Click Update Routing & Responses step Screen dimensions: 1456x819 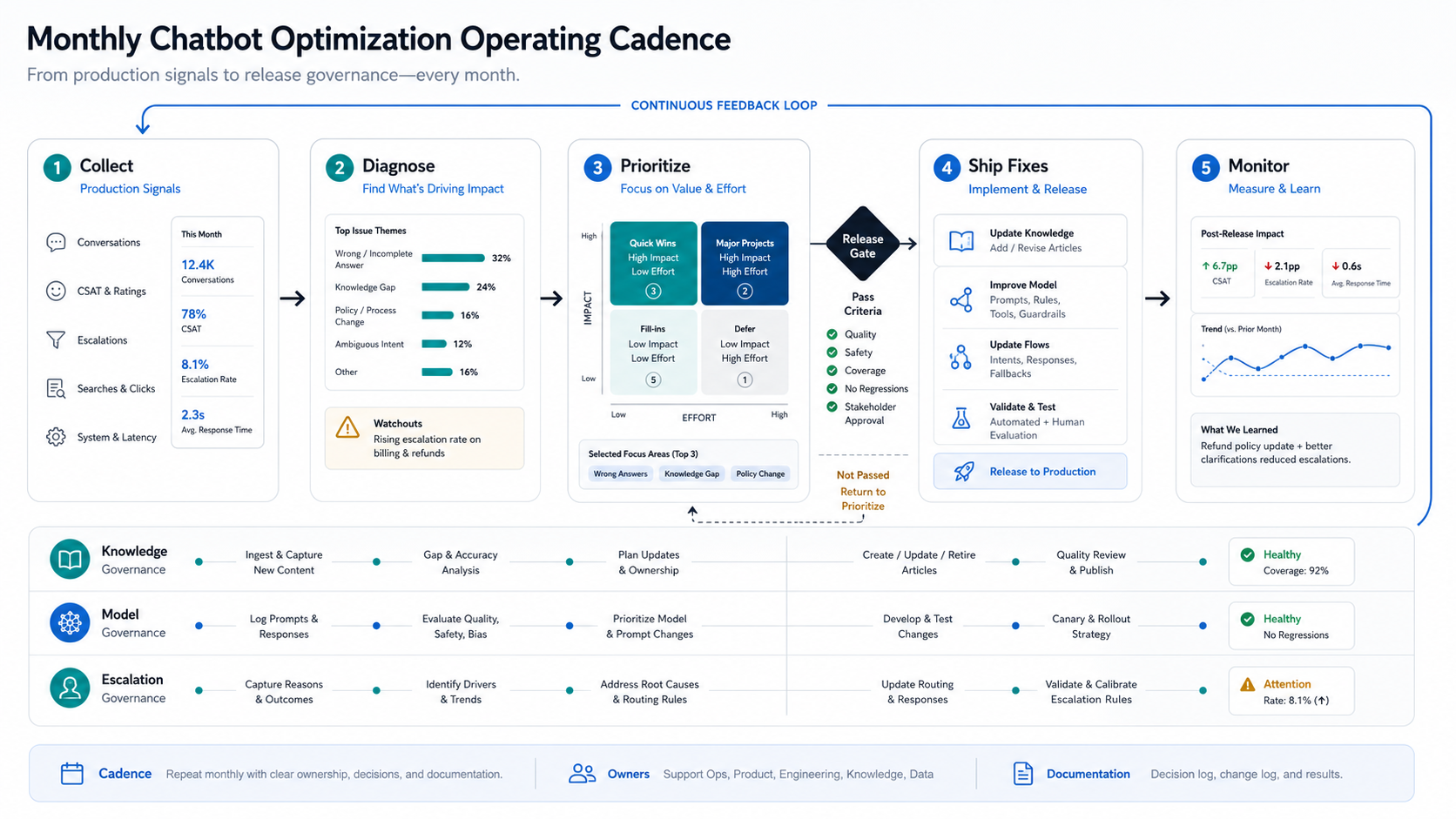click(917, 692)
